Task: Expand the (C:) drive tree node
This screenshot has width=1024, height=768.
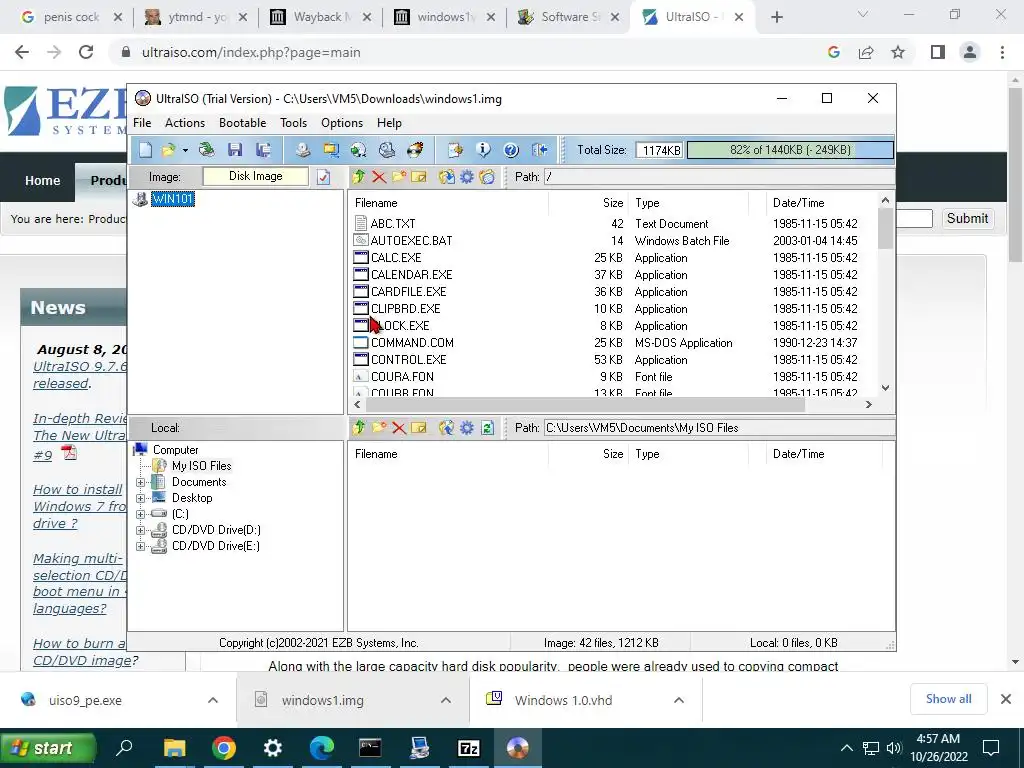Action: (140, 515)
